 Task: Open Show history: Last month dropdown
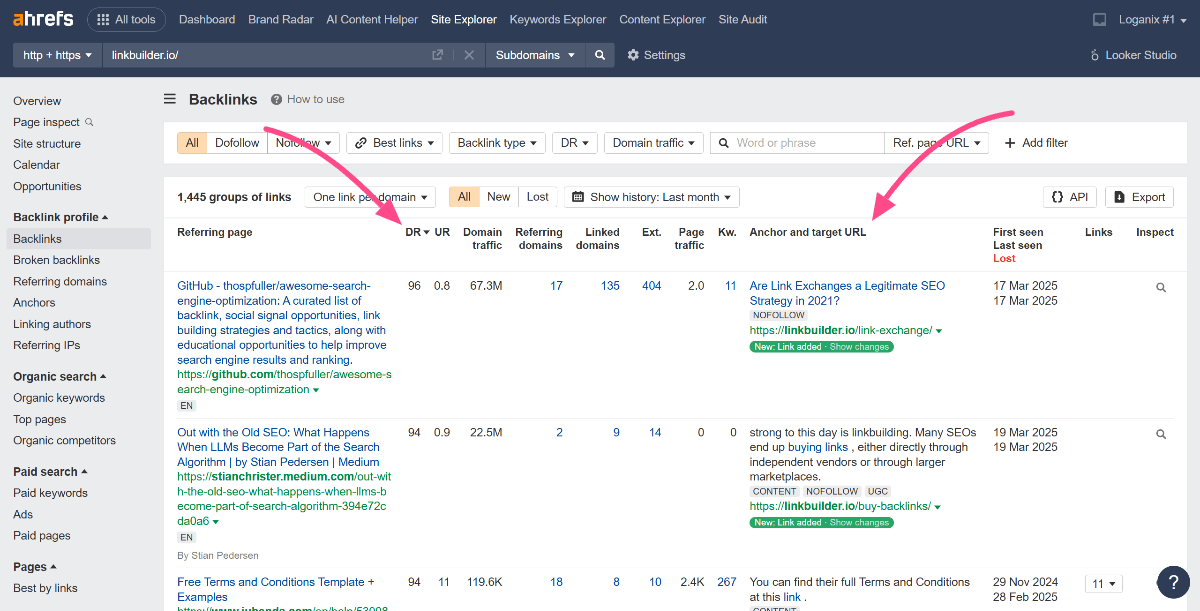tap(652, 197)
